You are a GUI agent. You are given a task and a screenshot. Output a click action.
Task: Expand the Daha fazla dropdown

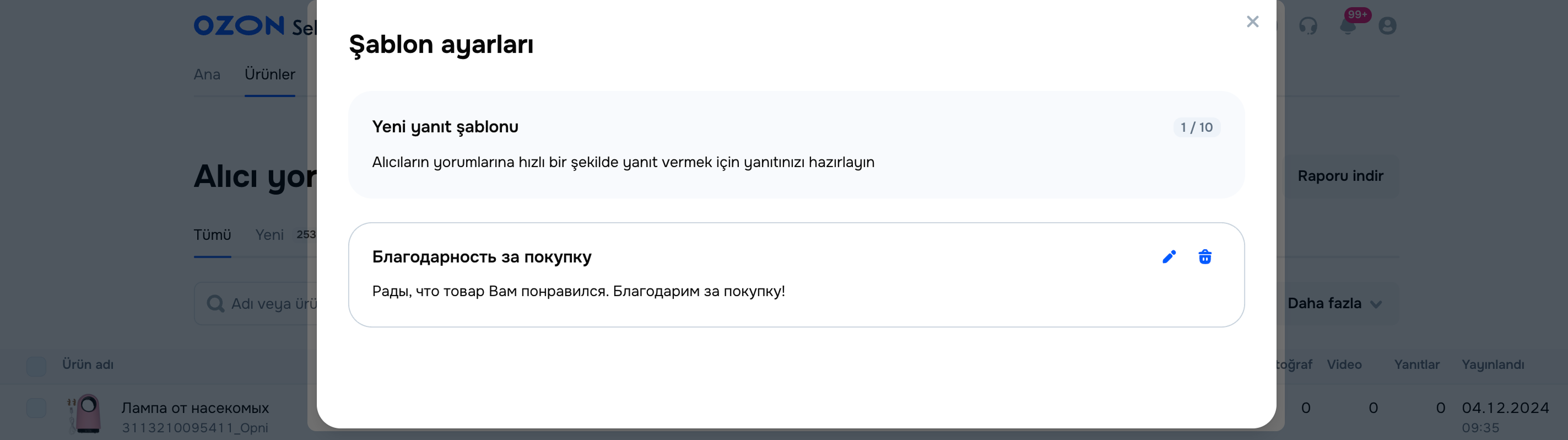pyautogui.click(x=1334, y=303)
